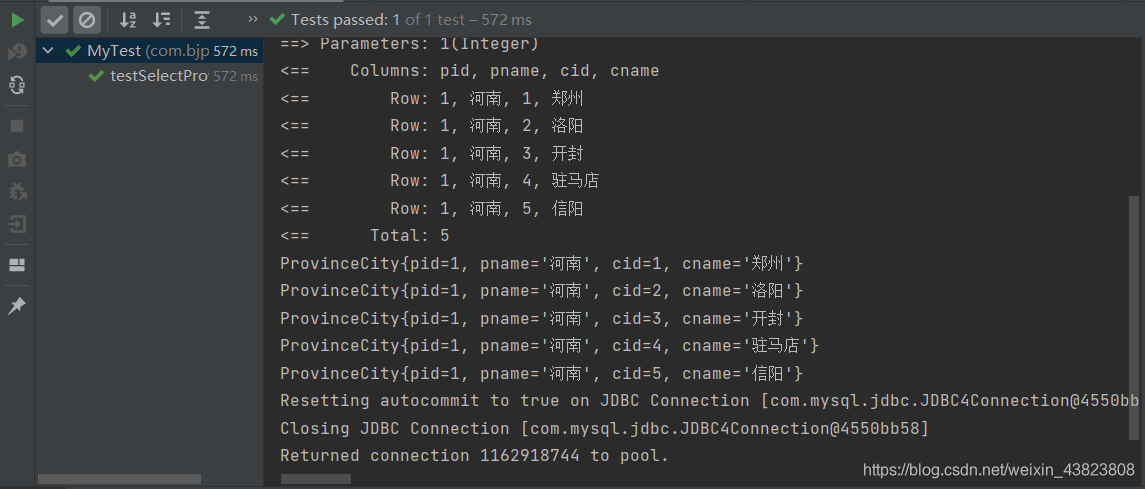Toggle Show Ignored tests button
This screenshot has width=1145, height=489.
tap(87, 19)
